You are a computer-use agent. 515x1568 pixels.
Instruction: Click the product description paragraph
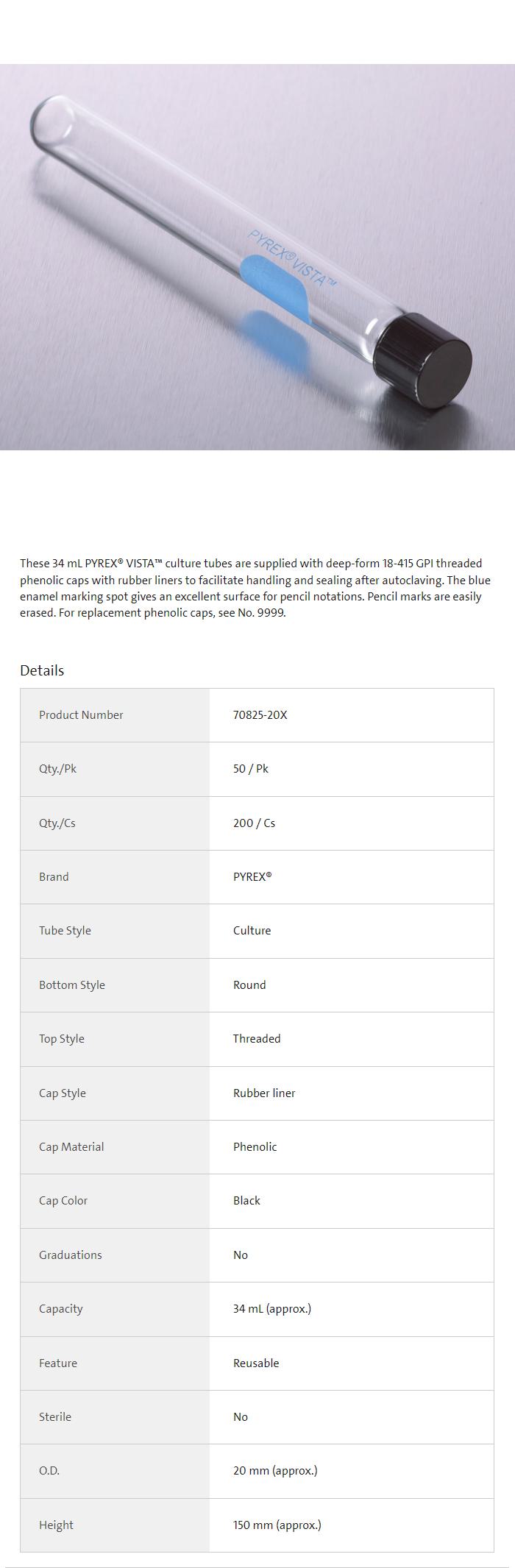click(x=255, y=588)
